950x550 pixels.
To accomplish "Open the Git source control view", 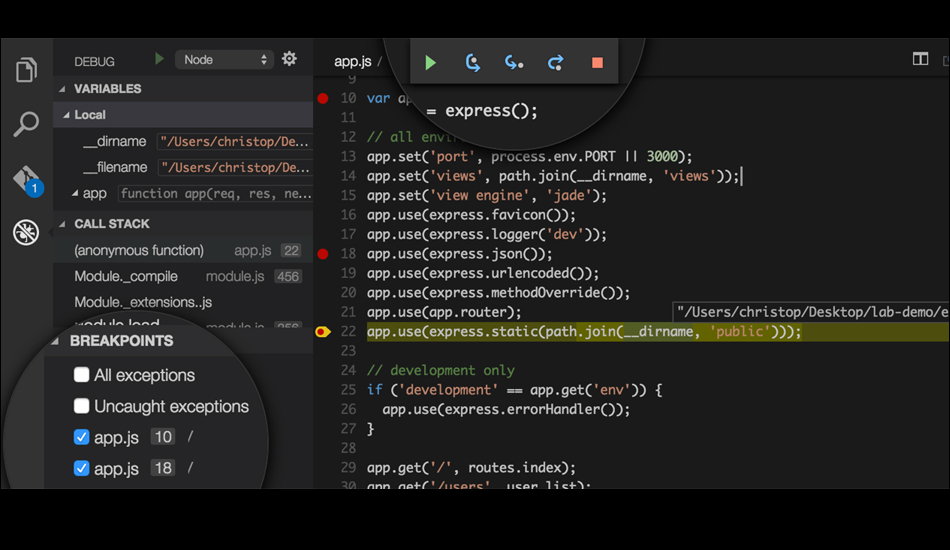I will 27,181.
